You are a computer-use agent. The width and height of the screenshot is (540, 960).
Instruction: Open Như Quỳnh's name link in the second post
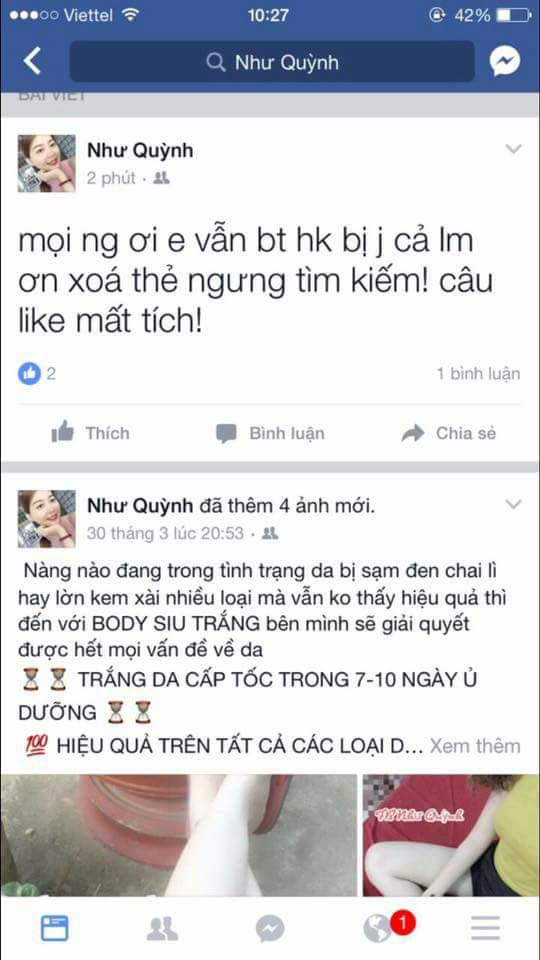click(x=140, y=506)
